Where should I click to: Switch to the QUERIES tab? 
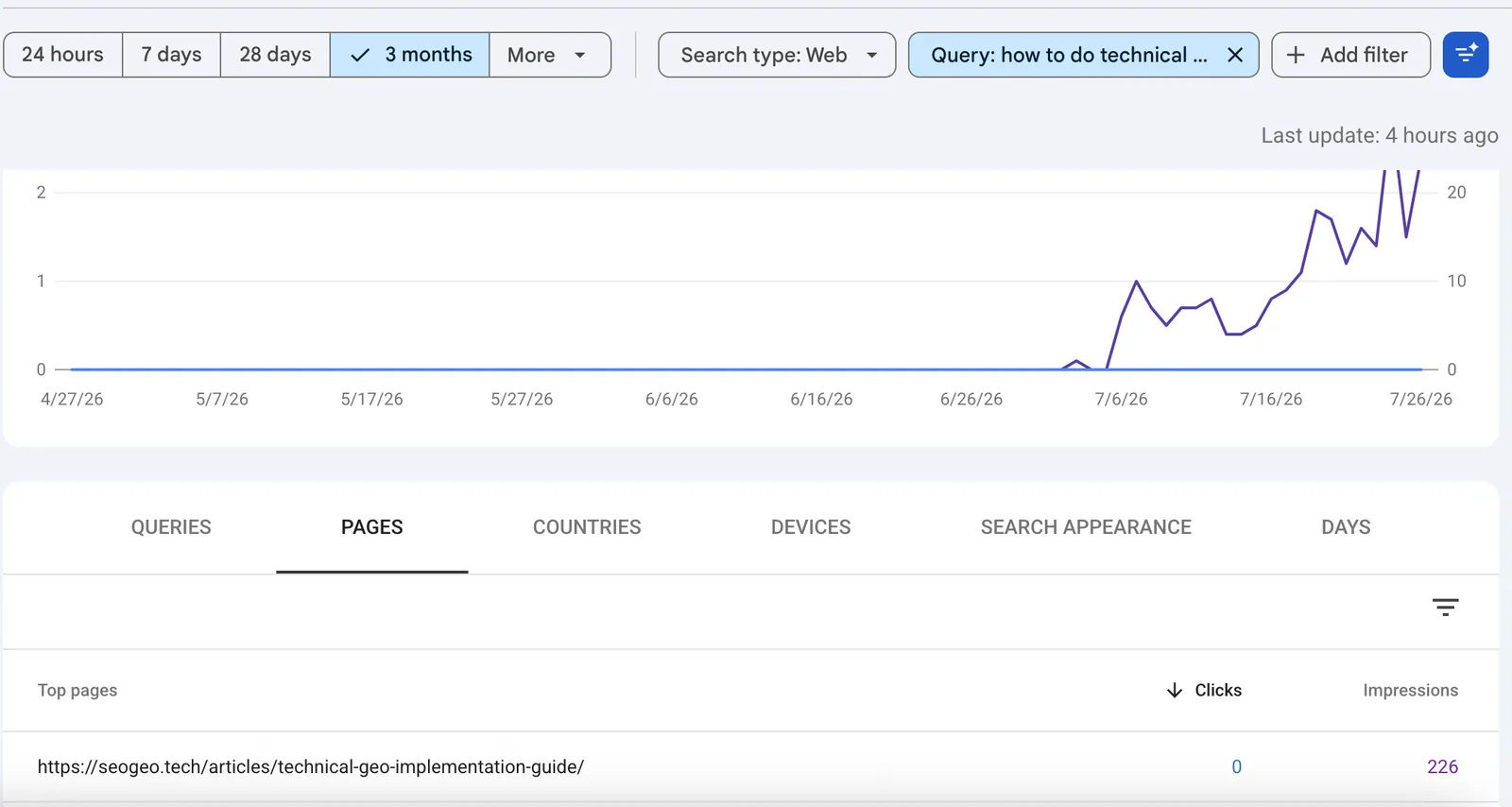click(171, 527)
